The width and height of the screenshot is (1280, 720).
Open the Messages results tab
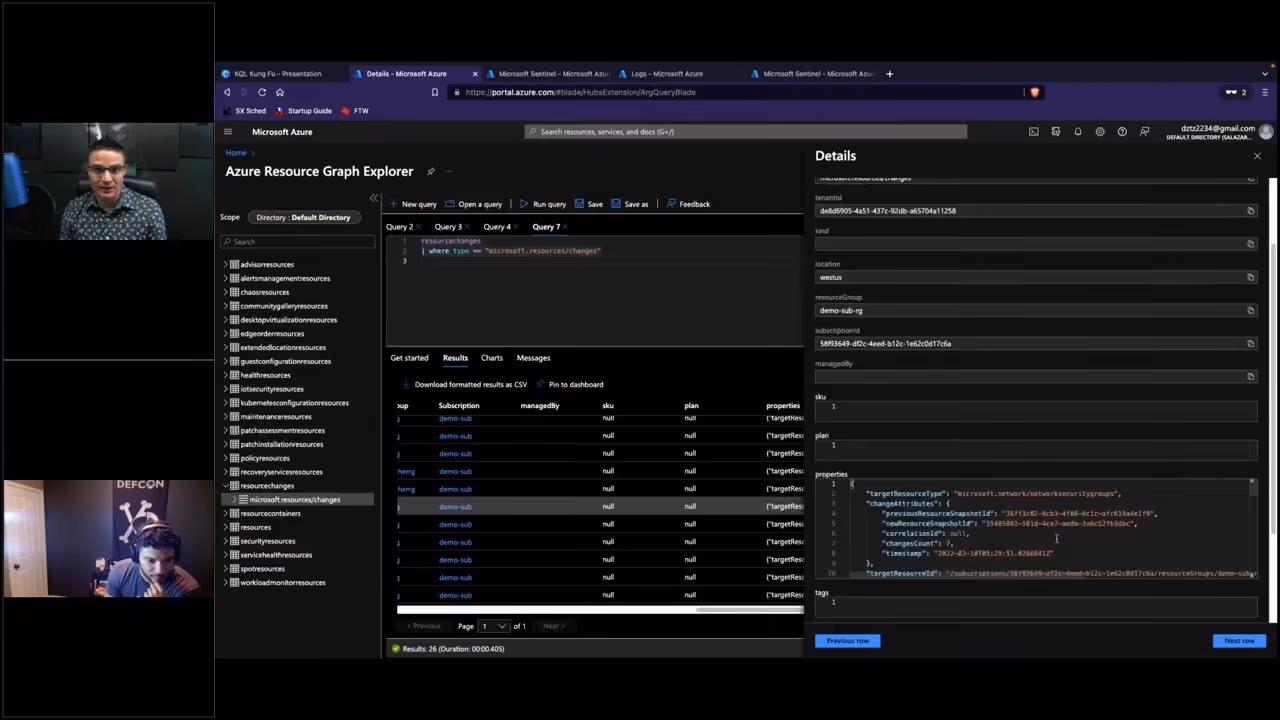point(533,358)
